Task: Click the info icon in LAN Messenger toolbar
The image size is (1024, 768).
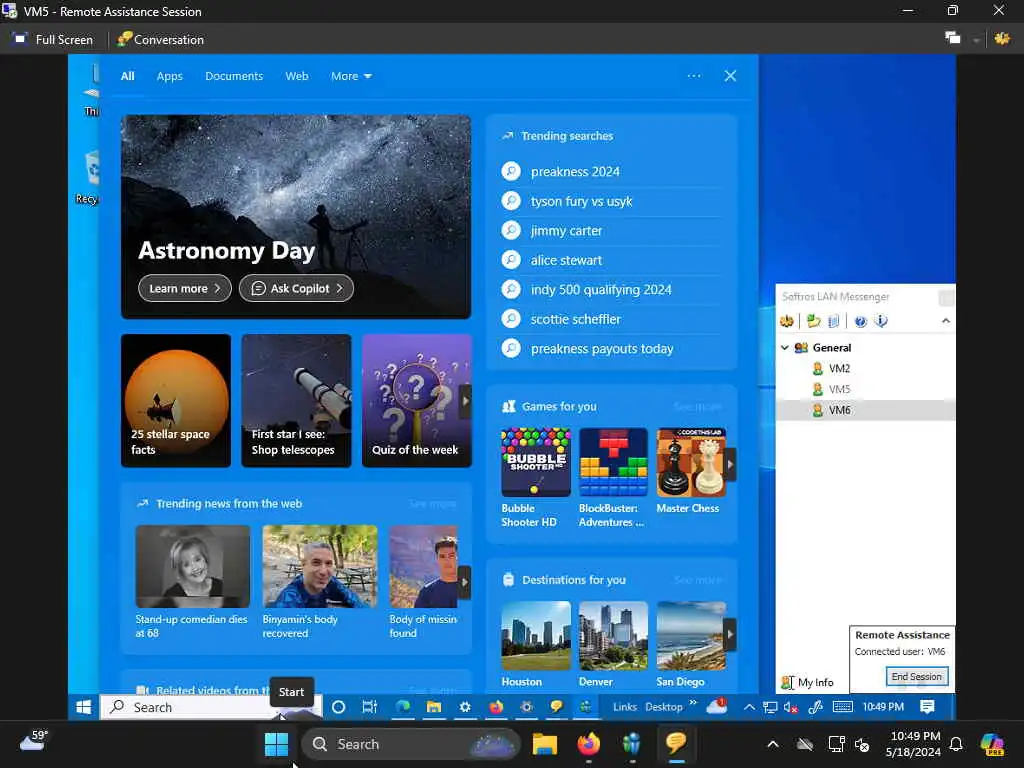Action: click(881, 321)
